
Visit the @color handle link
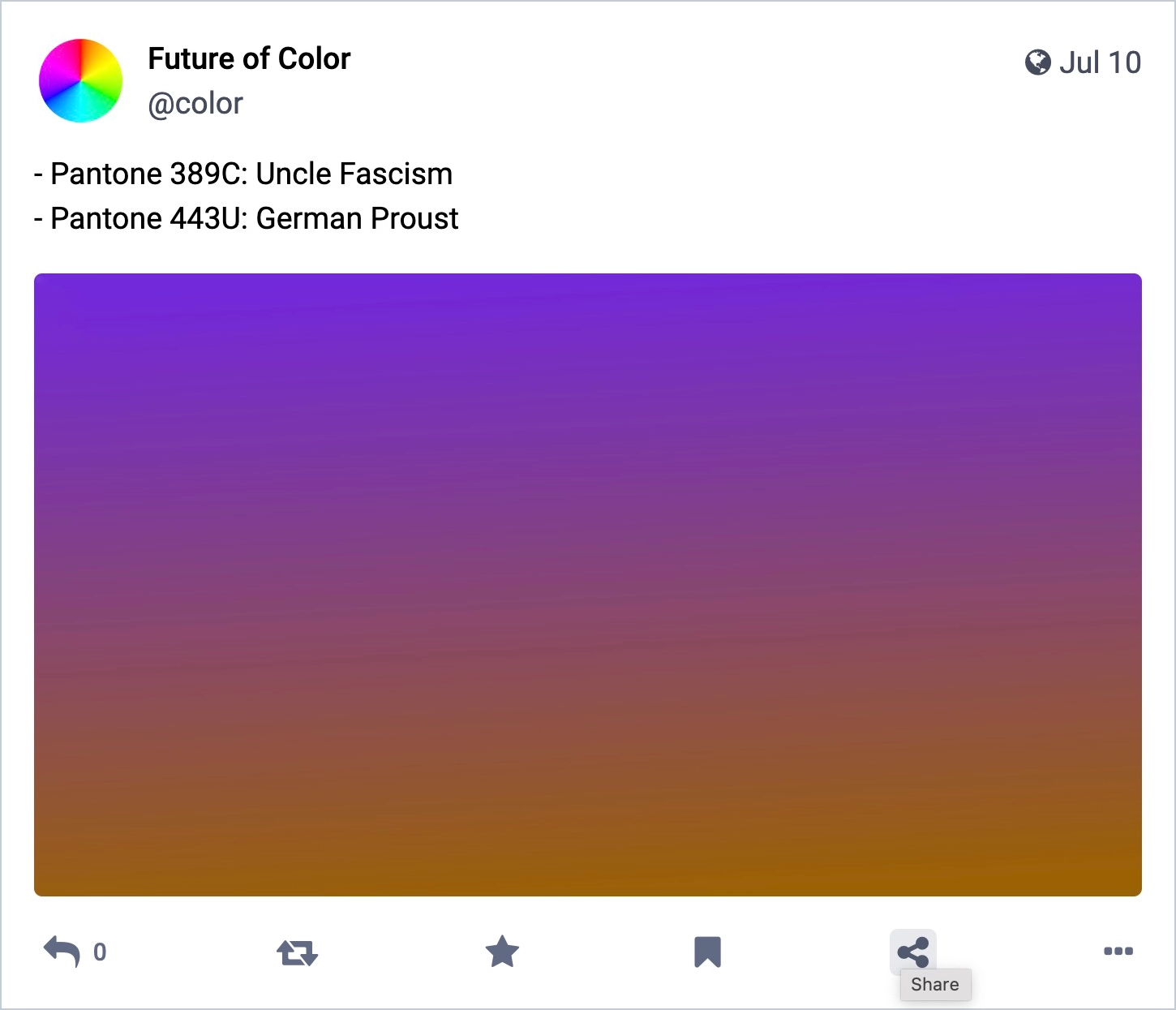pyautogui.click(x=195, y=104)
